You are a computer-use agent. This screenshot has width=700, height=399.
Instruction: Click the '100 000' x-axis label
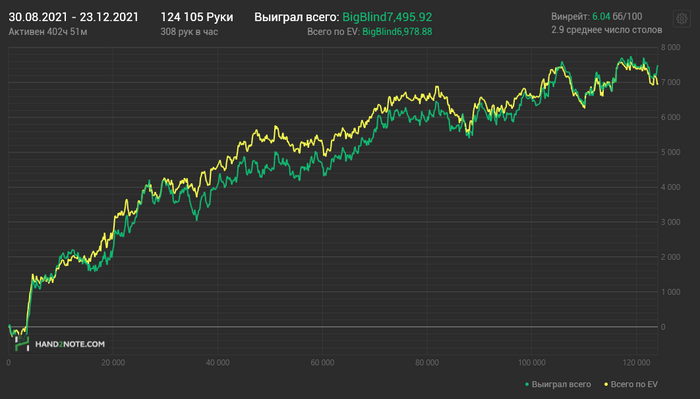point(532,362)
